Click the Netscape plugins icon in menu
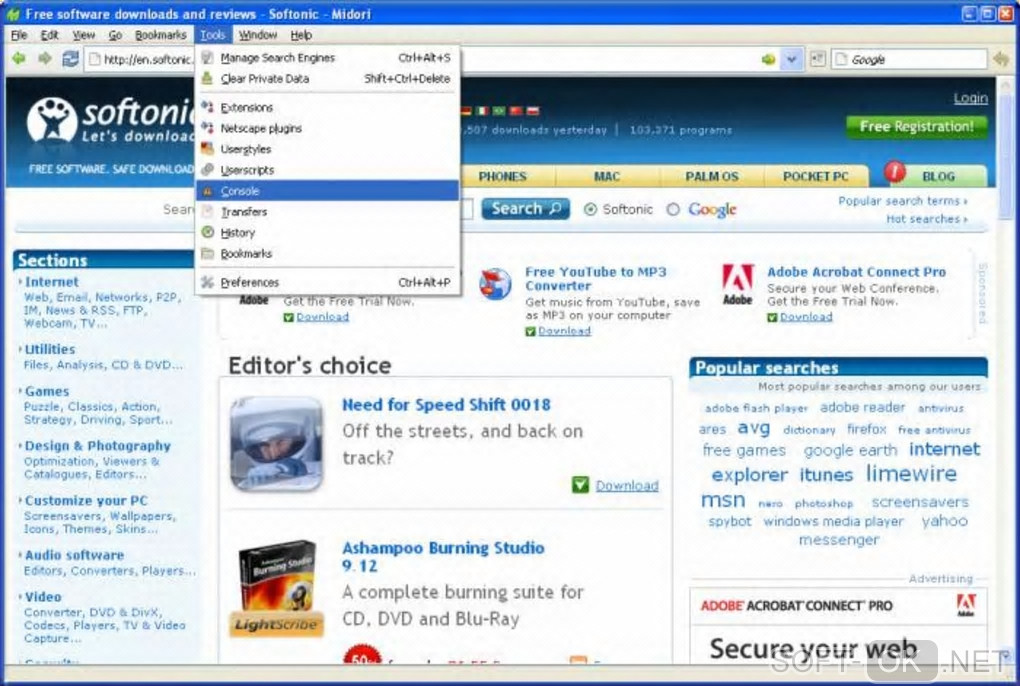Image resolution: width=1020 pixels, height=686 pixels. (208, 128)
